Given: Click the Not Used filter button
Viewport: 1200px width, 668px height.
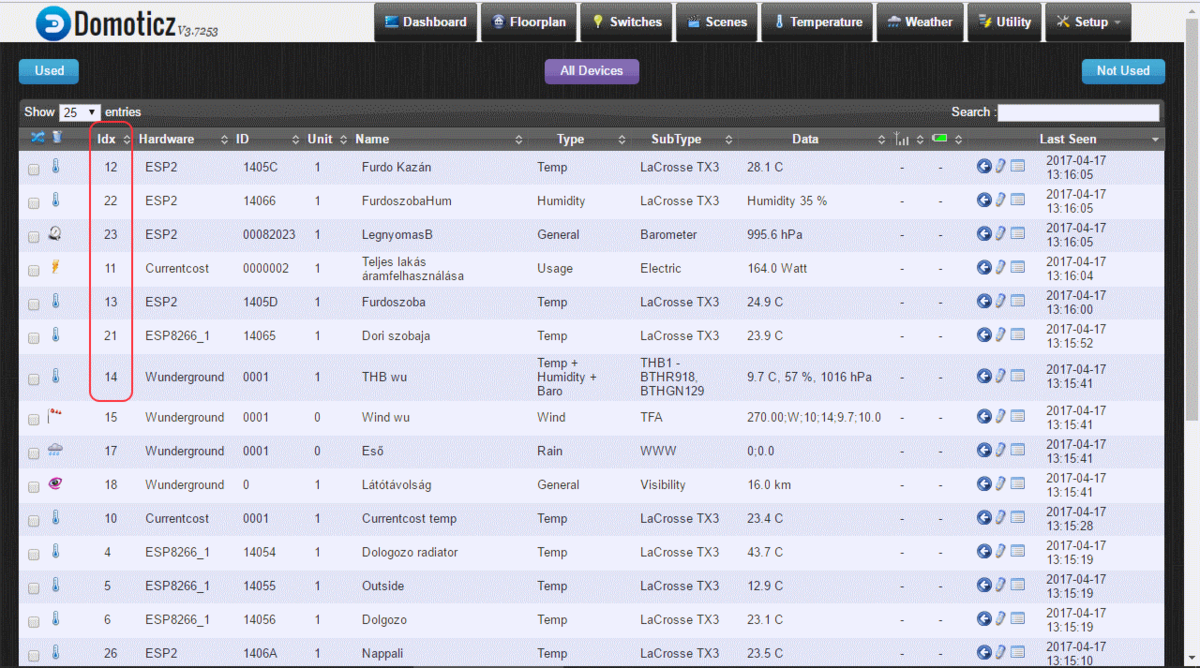Looking at the screenshot, I should [1122, 71].
